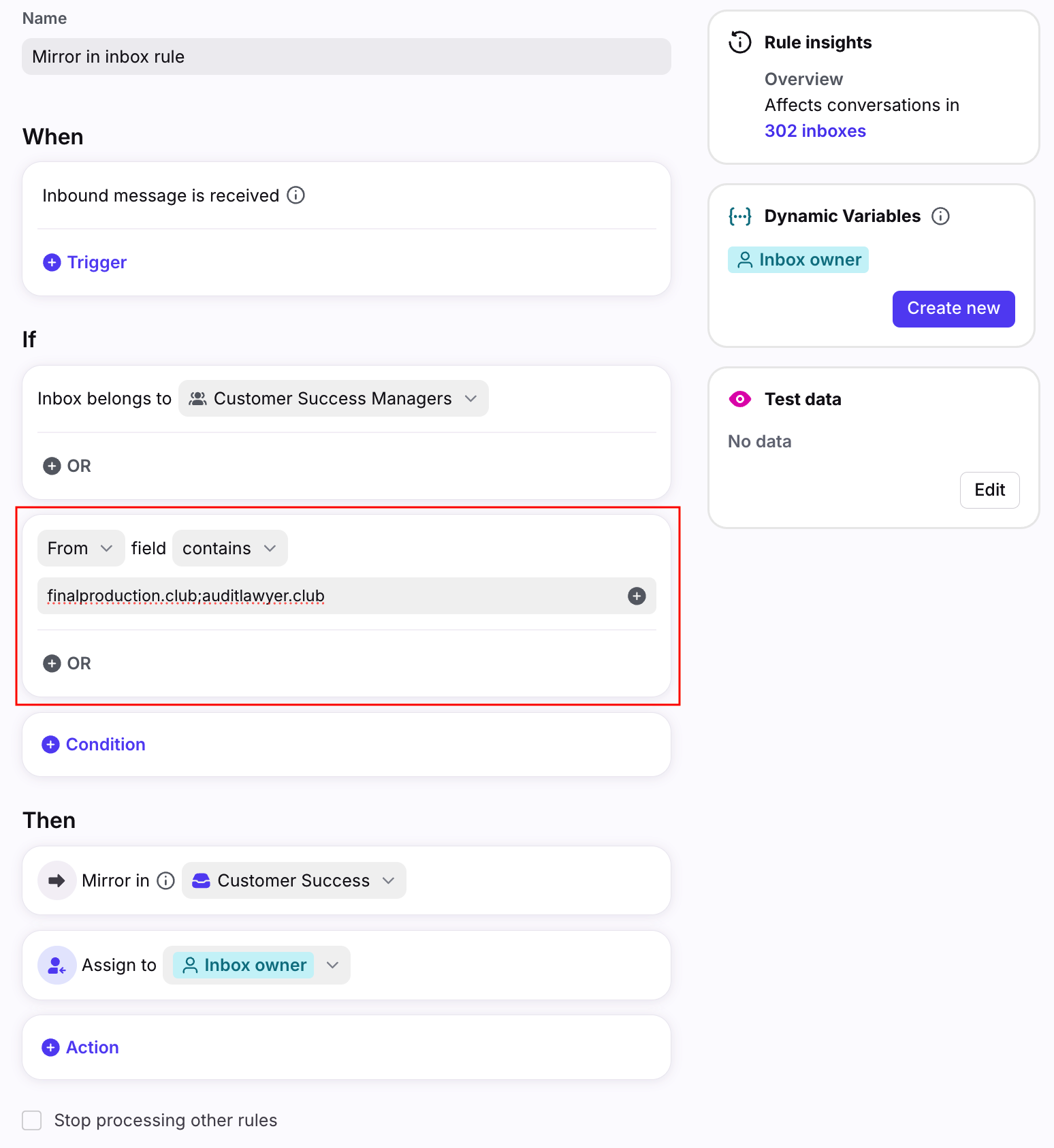Click the Assign to person icon

[x=57, y=965]
